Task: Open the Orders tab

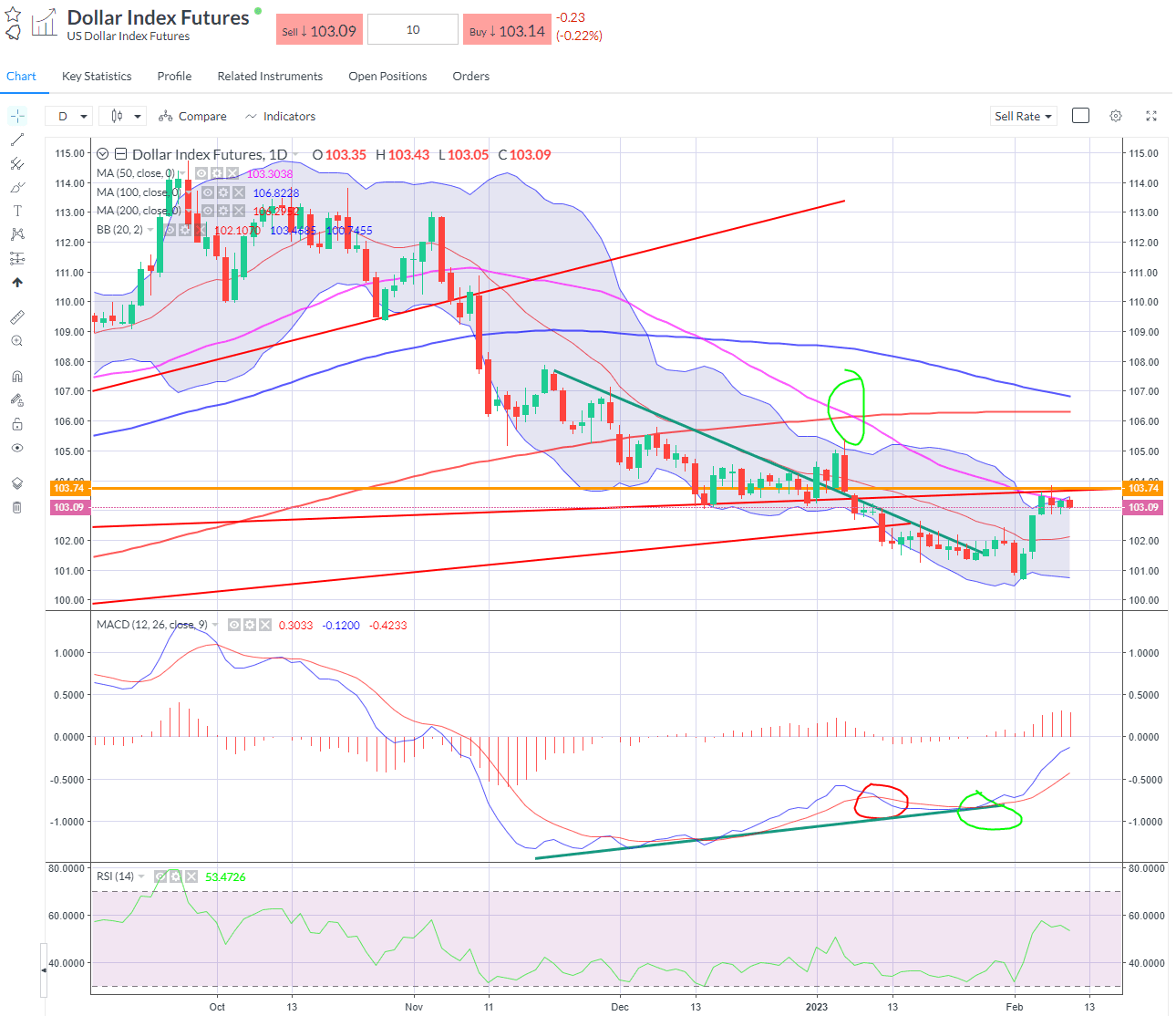Action: click(x=471, y=76)
